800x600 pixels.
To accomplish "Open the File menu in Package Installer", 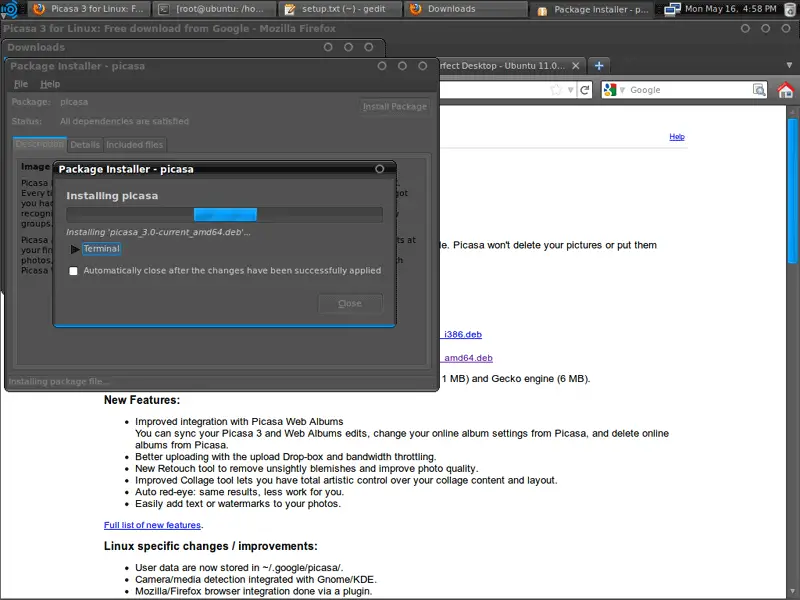I will (x=21, y=84).
